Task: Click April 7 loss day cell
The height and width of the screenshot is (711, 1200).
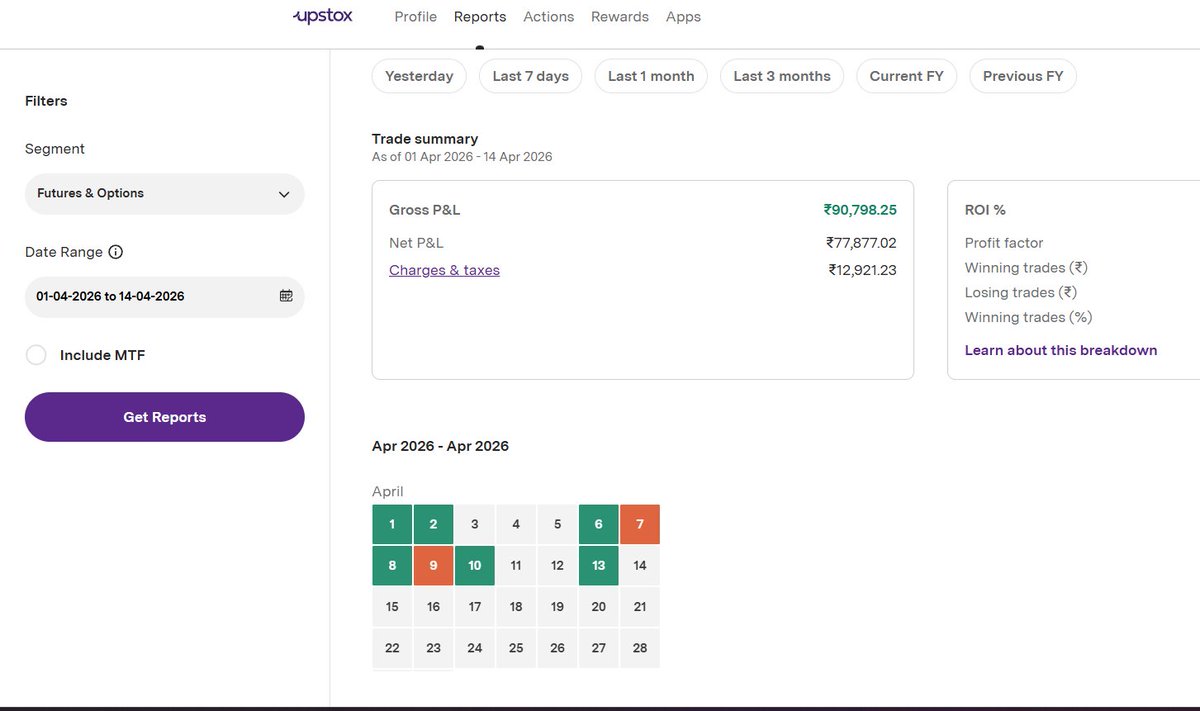Action: (x=640, y=524)
